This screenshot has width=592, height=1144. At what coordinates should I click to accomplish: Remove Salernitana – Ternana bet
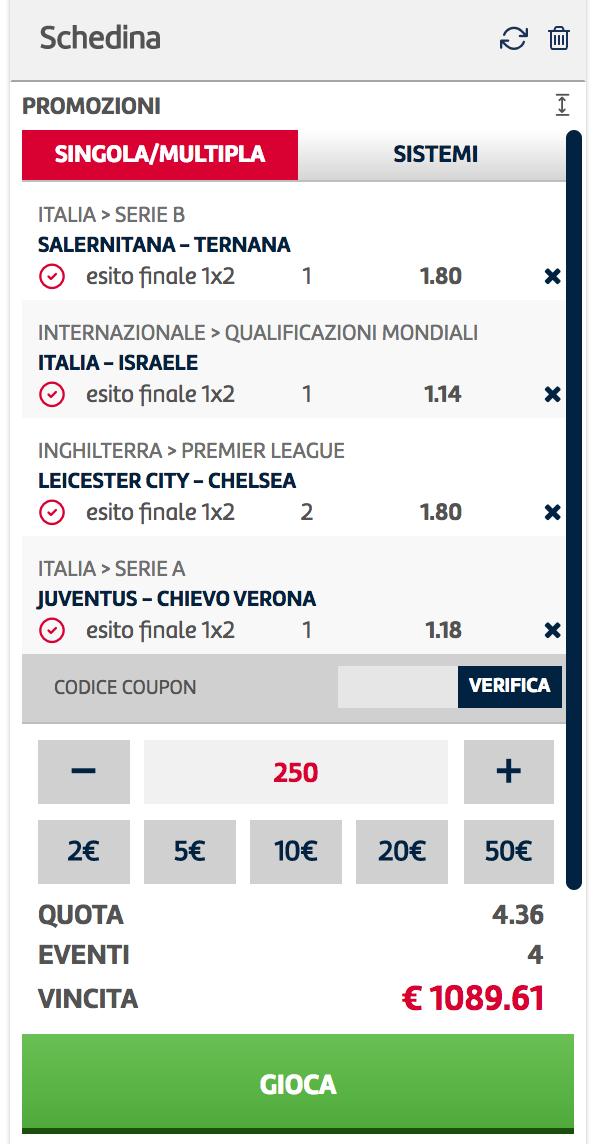tap(553, 277)
